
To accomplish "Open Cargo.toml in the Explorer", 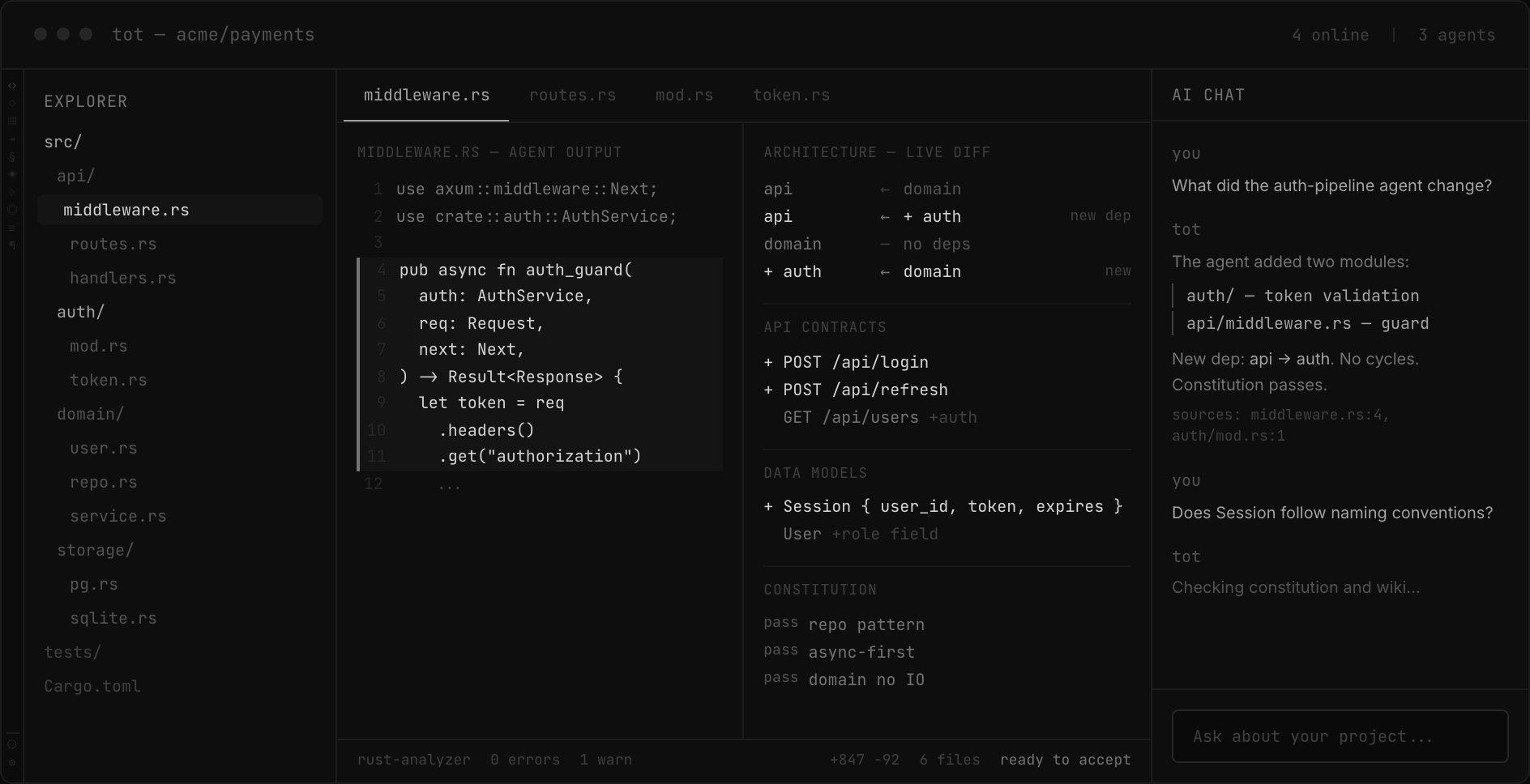I will coord(92,686).
